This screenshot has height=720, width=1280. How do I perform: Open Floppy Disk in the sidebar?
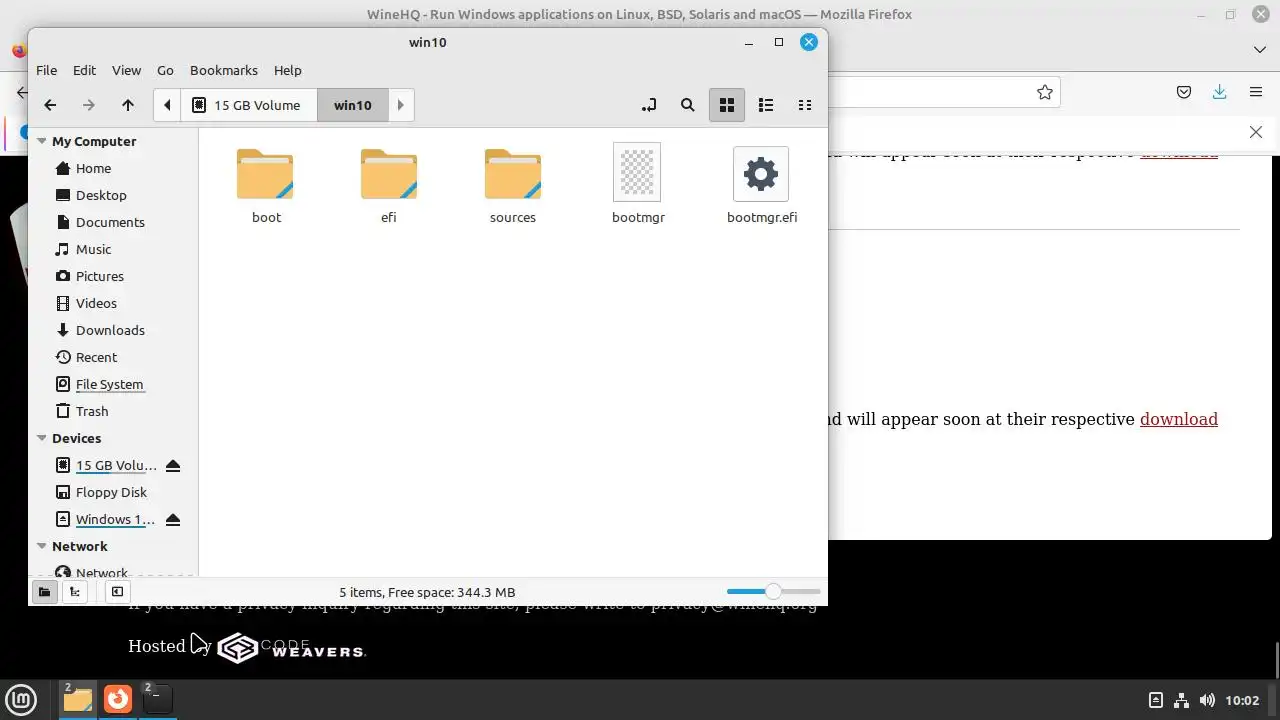(113, 492)
